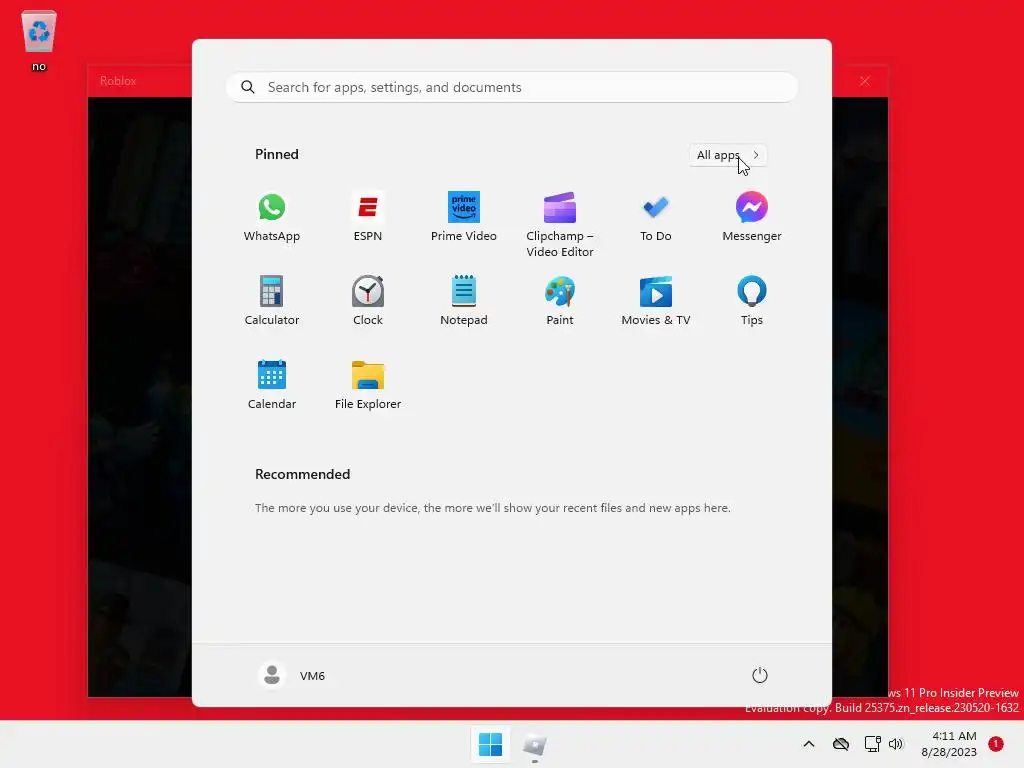Open Prime Video app
This screenshot has width=1024, height=768.
pyautogui.click(x=464, y=218)
